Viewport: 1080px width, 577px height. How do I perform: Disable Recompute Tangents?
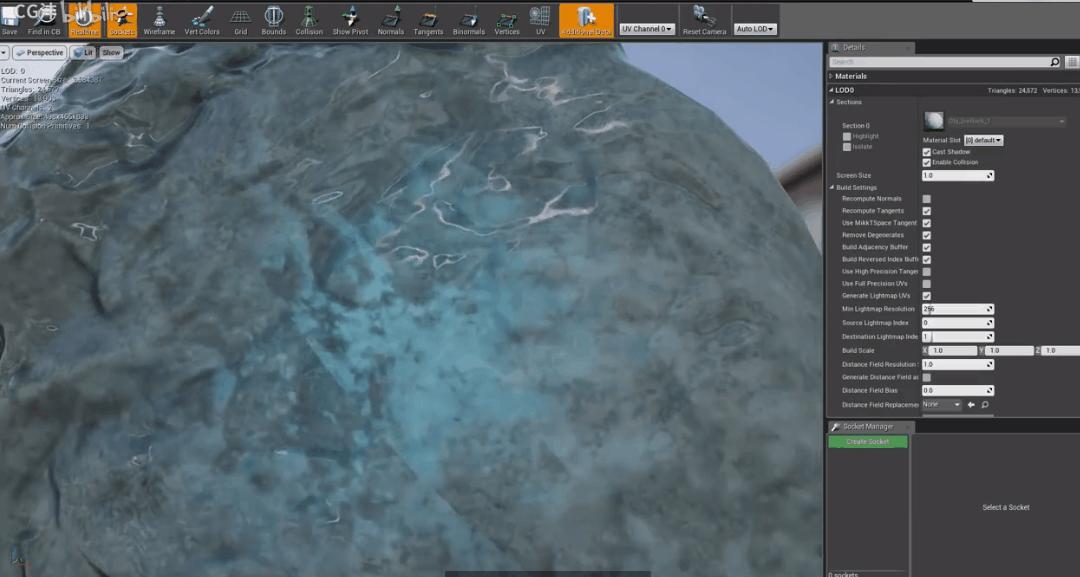tap(926, 211)
